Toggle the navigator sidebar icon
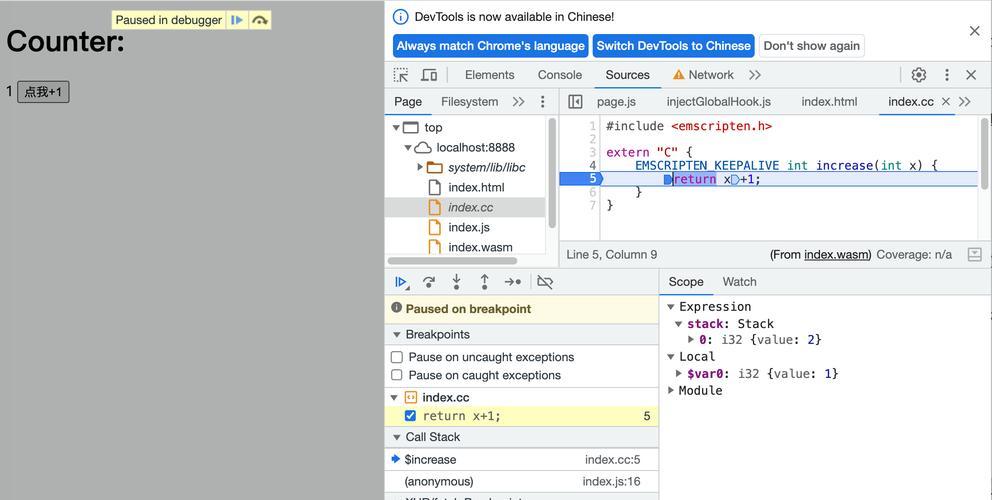The width and height of the screenshot is (992, 500). click(575, 102)
